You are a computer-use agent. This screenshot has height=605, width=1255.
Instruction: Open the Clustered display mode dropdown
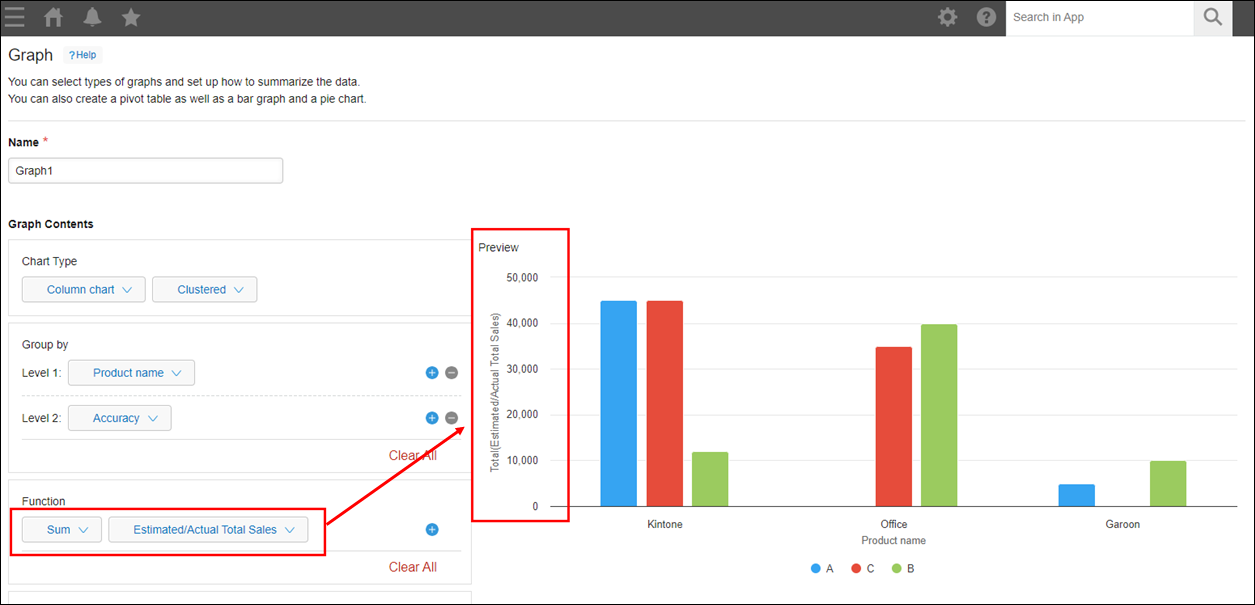tap(205, 290)
